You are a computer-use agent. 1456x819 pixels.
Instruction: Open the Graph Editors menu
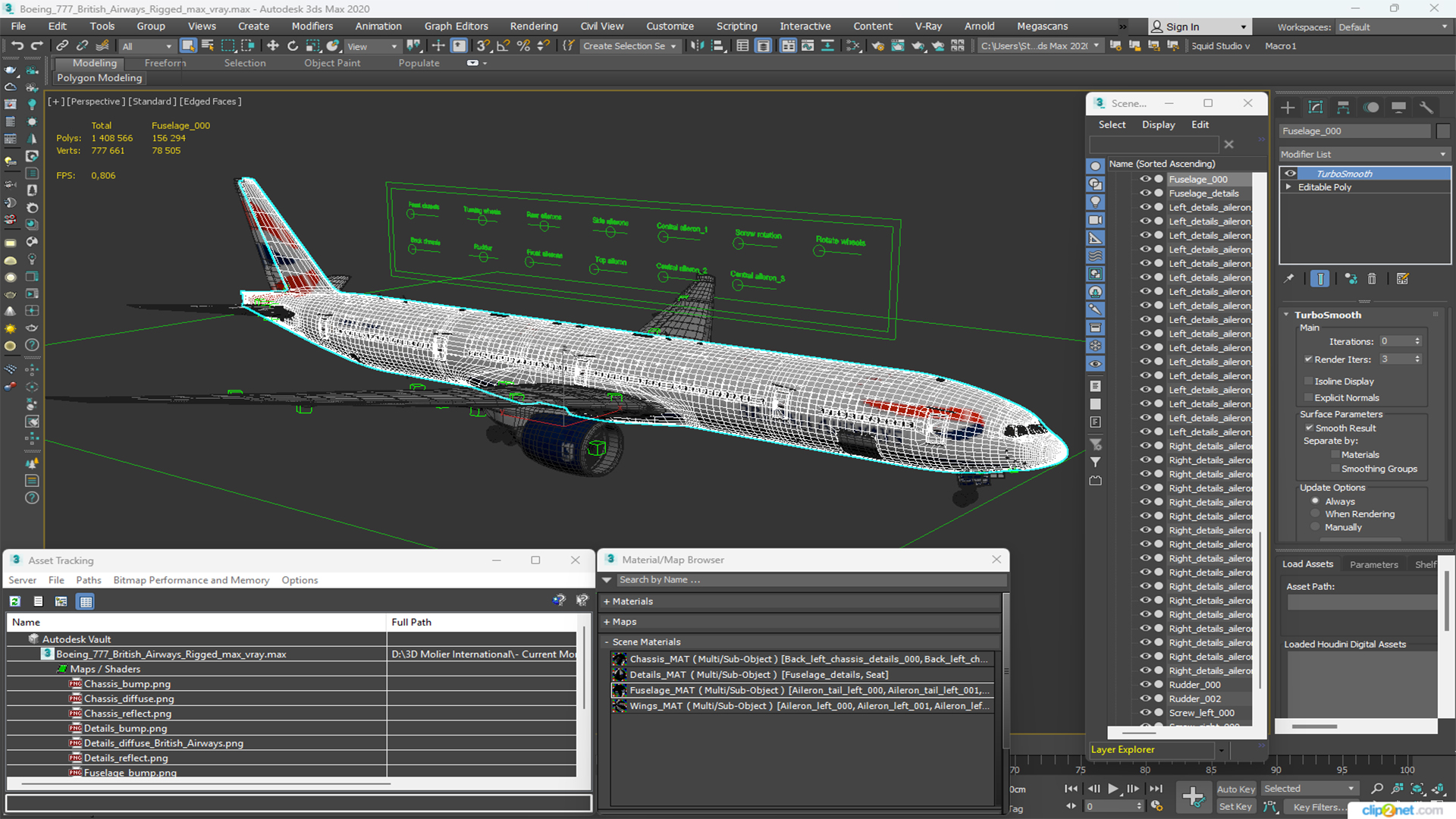point(457,27)
